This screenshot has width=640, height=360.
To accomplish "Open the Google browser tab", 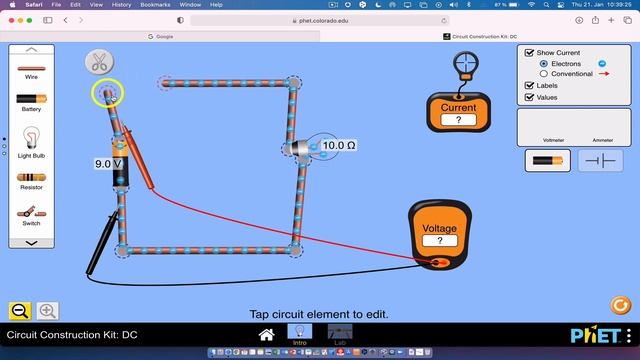I will point(160,36).
